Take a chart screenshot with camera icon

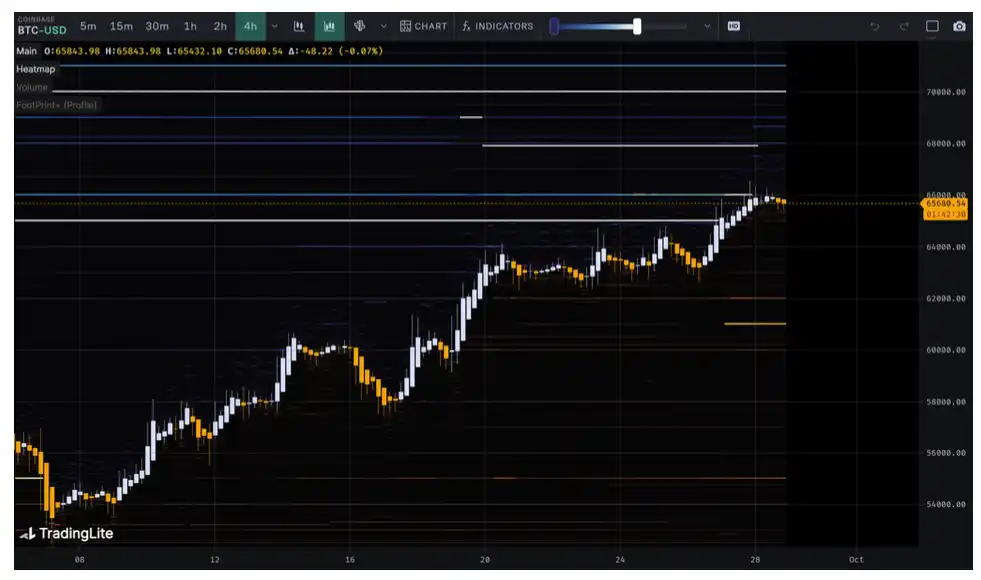click(x=959, y=26)
